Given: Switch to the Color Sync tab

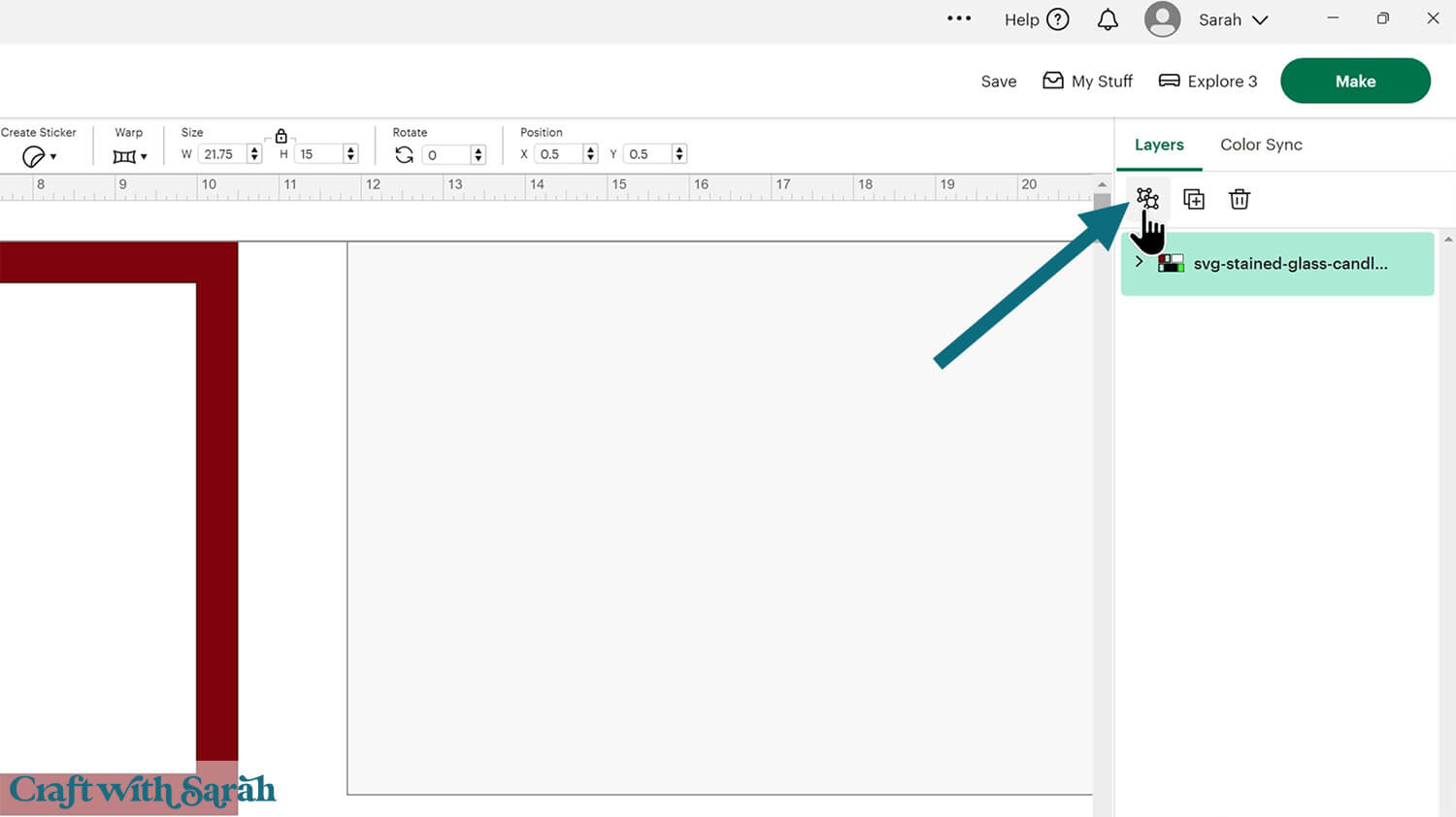Looking at the screenshot, I should click(1260, 145).
